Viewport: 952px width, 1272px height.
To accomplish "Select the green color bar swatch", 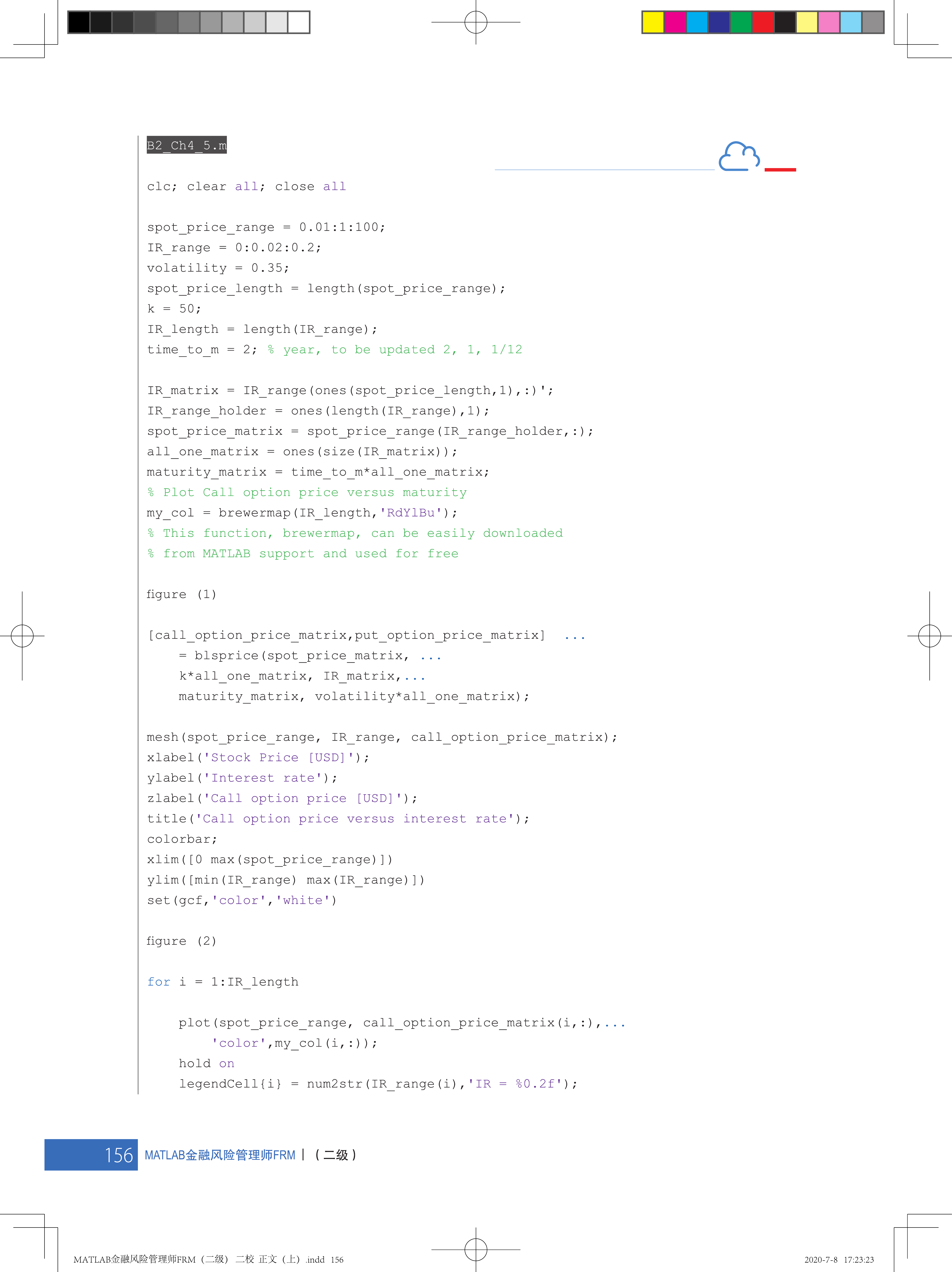I will pos(741,22).
